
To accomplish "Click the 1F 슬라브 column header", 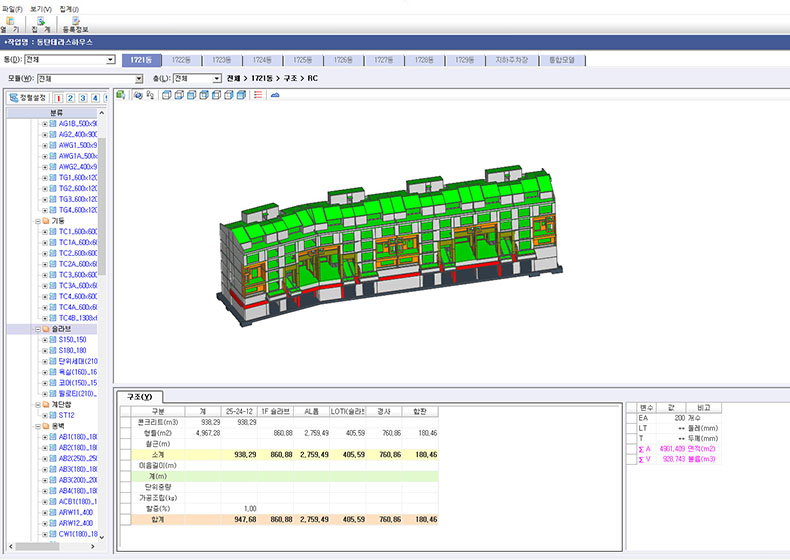I will click(x=276, y=411).
